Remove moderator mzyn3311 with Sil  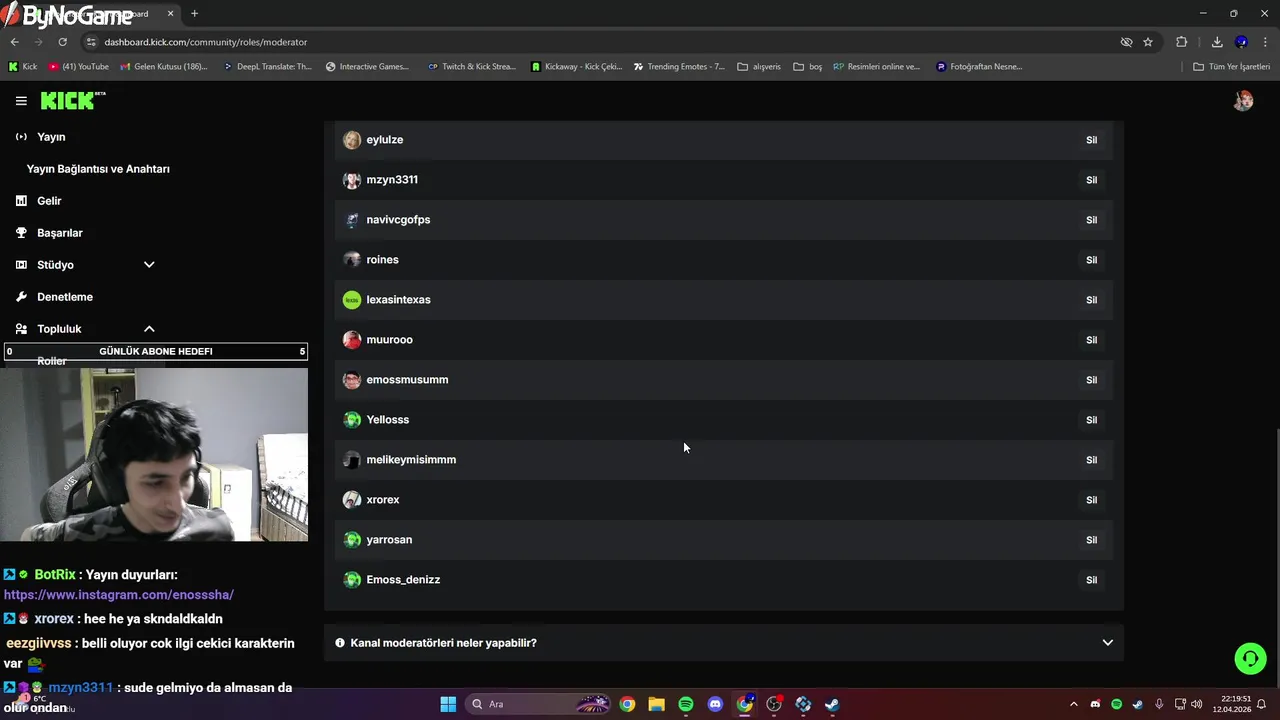pos(1091,180)
